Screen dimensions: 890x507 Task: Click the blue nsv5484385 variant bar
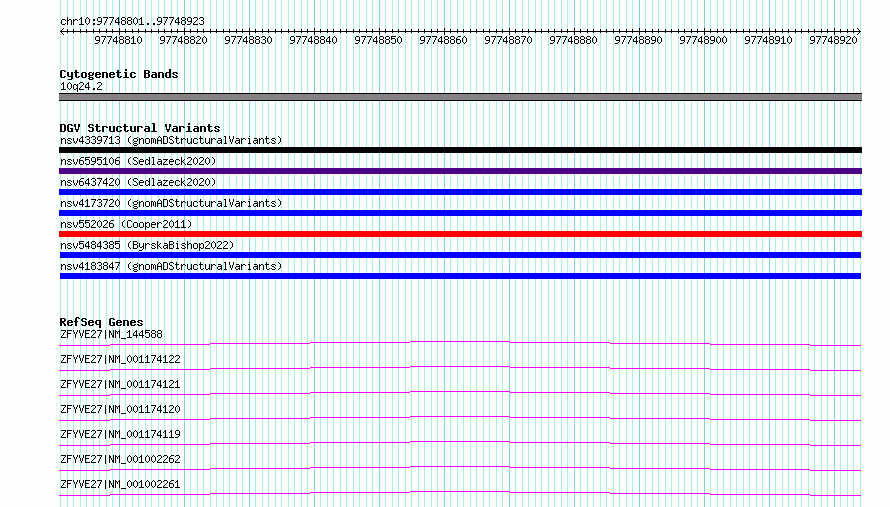(460, 255)
